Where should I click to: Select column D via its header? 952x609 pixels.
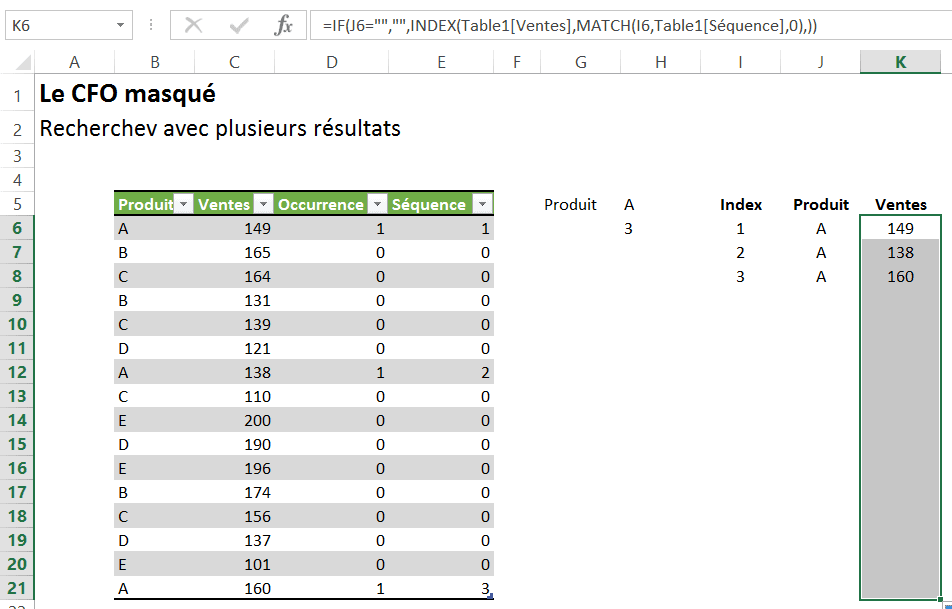[331, 62]
